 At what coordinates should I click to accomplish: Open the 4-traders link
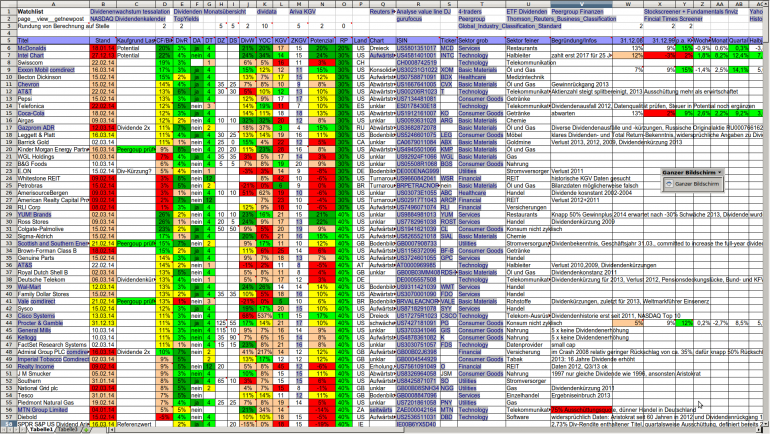470,11
